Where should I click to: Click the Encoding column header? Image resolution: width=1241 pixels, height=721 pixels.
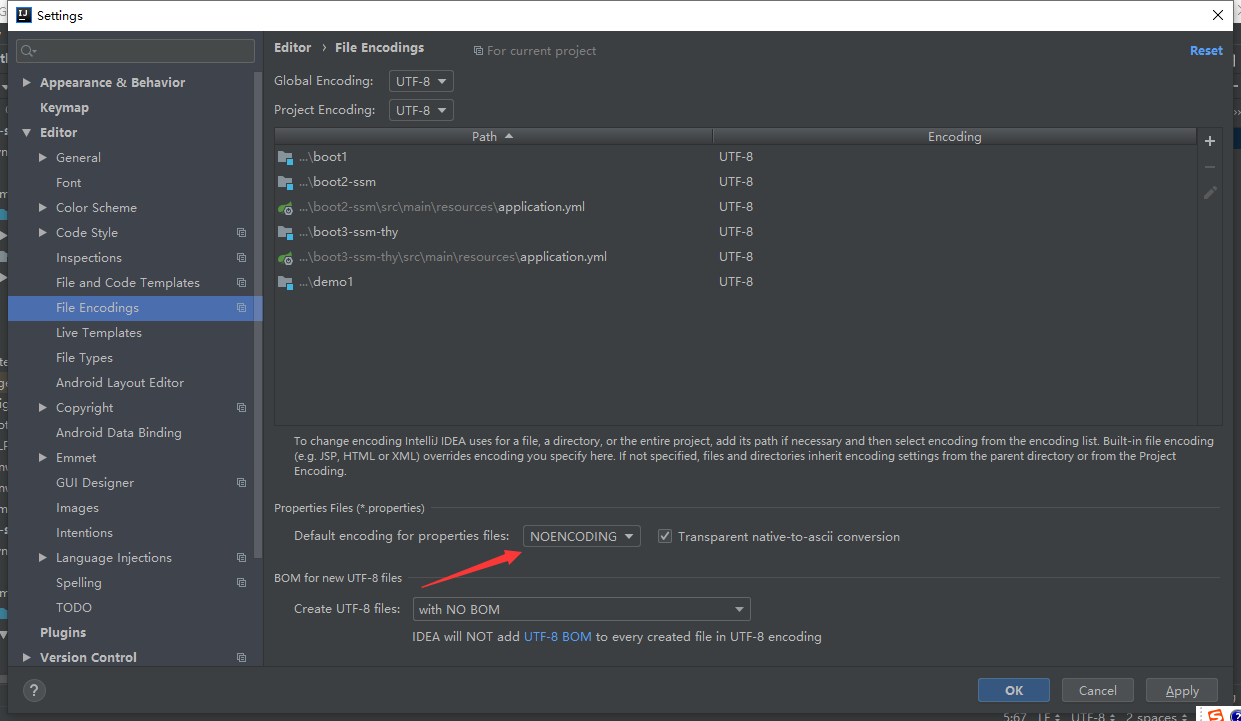(954, 136)
